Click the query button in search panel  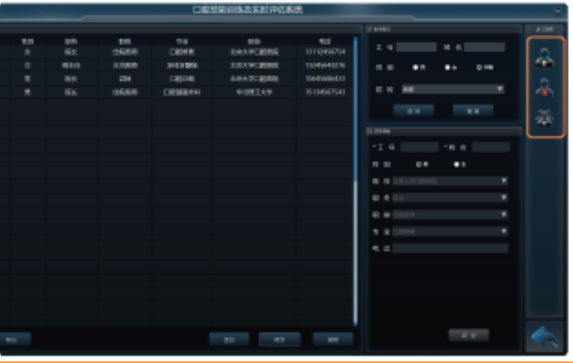414,111
